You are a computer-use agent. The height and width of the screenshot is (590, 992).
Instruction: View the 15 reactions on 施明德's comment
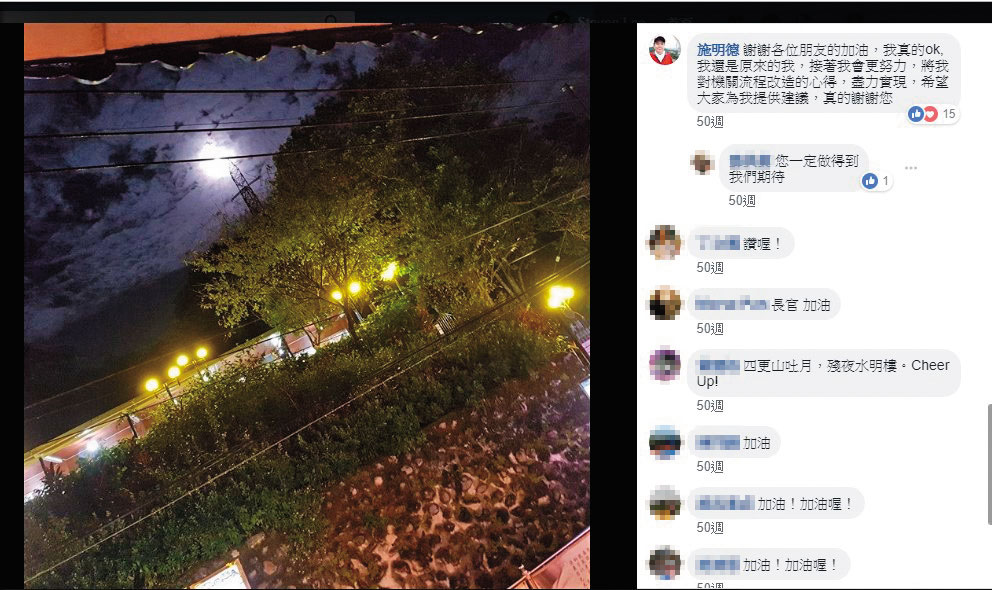[x=949, y=114]
